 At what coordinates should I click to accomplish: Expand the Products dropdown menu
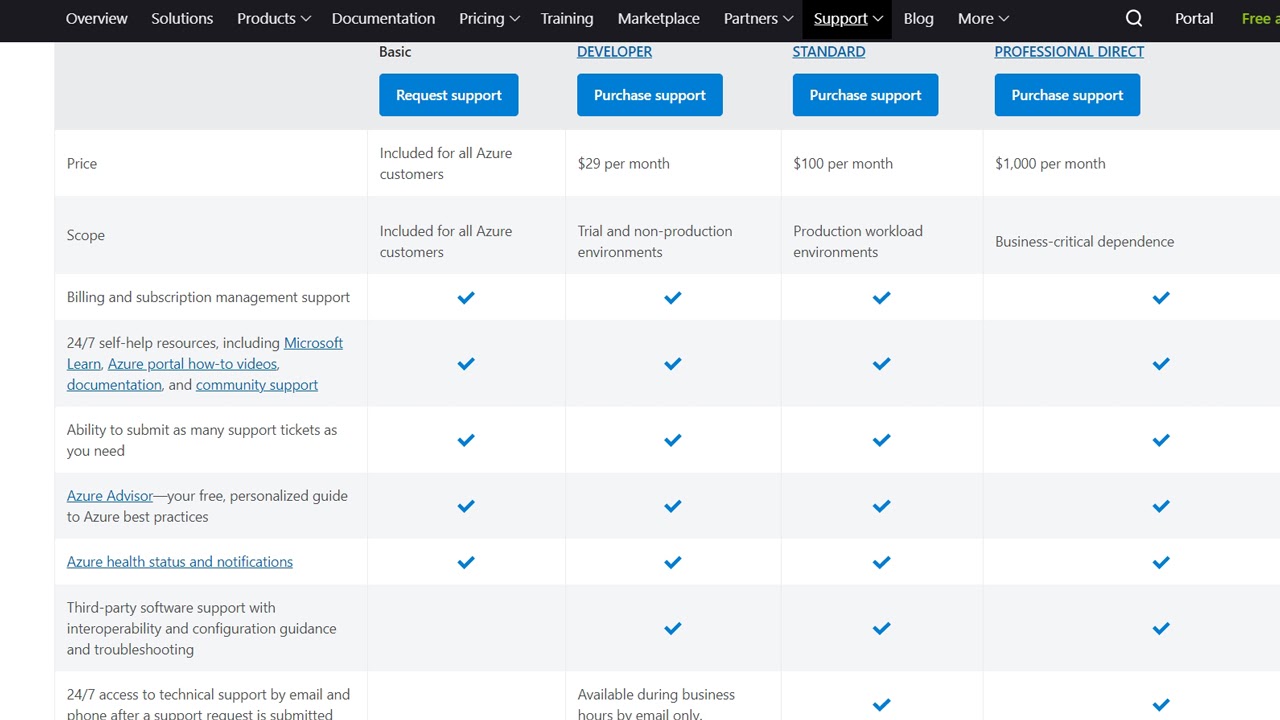point(274,18)
